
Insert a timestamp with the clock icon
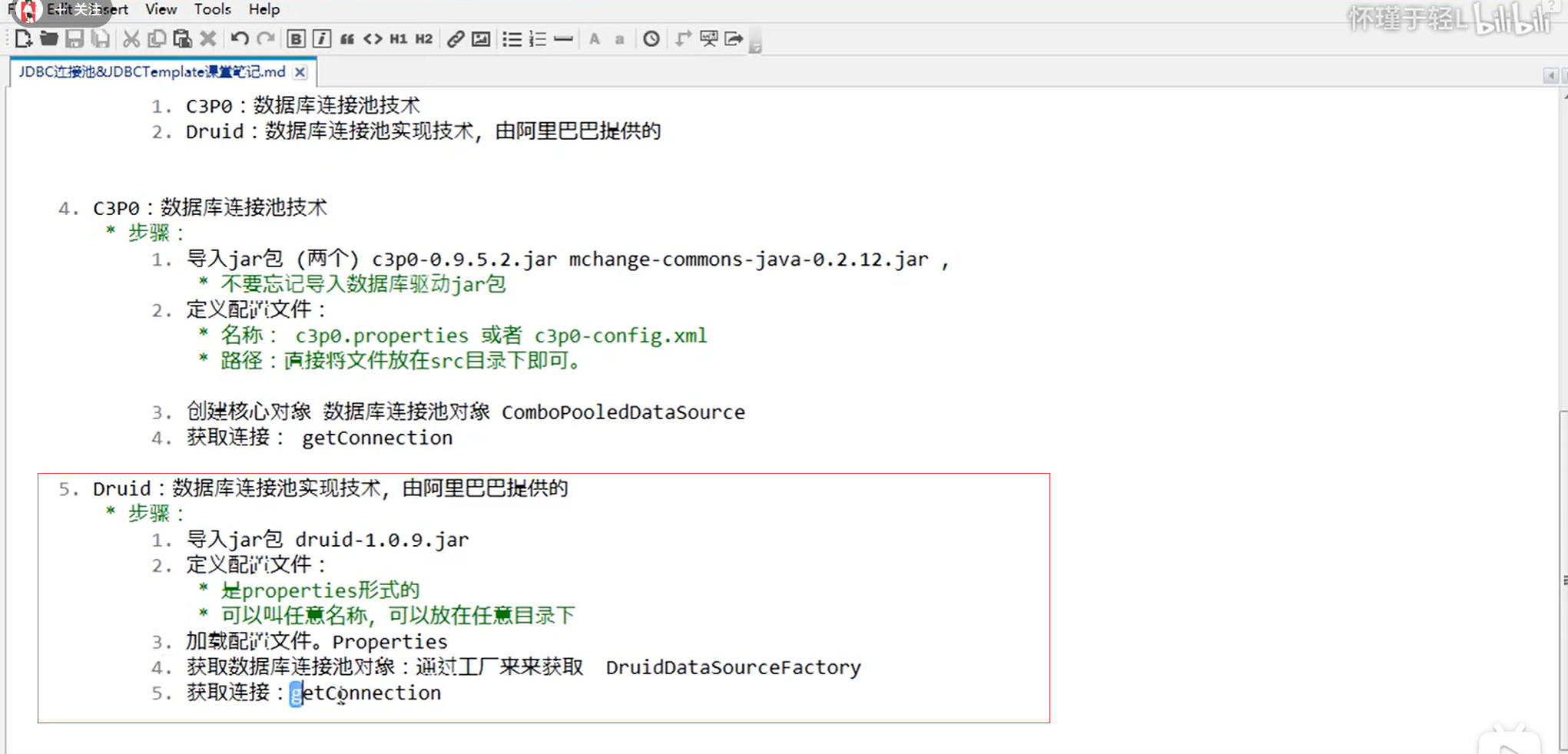pos(651,38)
